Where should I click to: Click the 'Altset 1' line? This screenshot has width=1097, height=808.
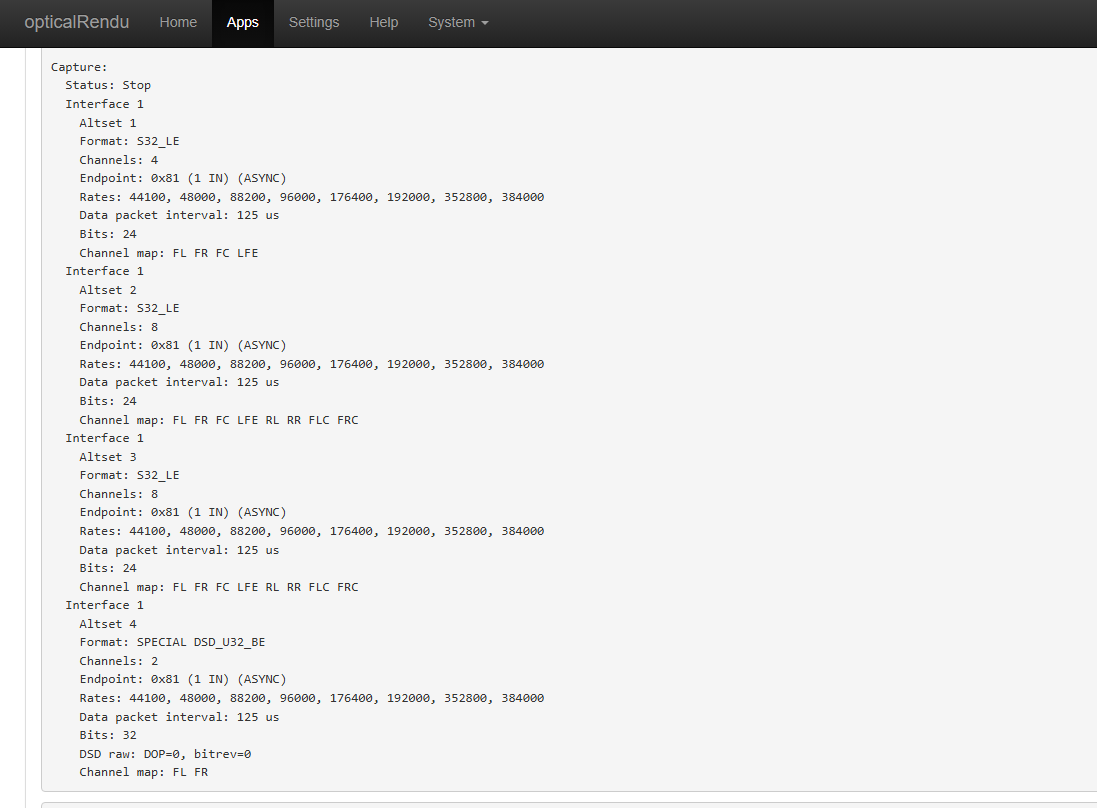point(108,123)
